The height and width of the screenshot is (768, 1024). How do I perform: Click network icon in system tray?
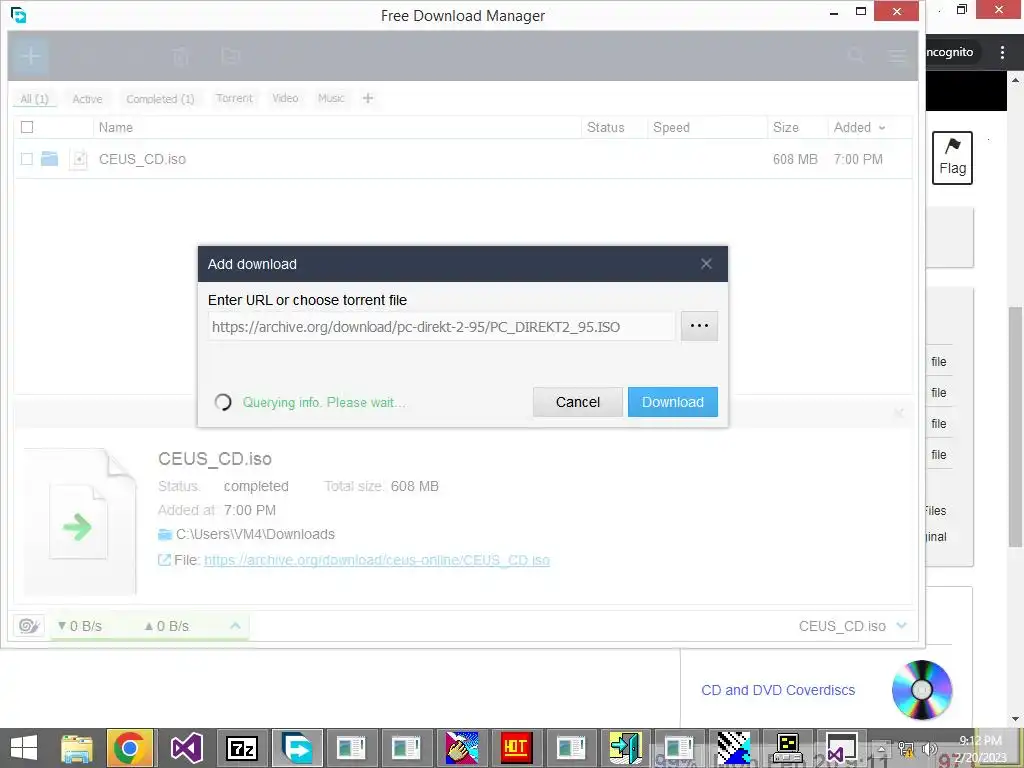point(906,749)
